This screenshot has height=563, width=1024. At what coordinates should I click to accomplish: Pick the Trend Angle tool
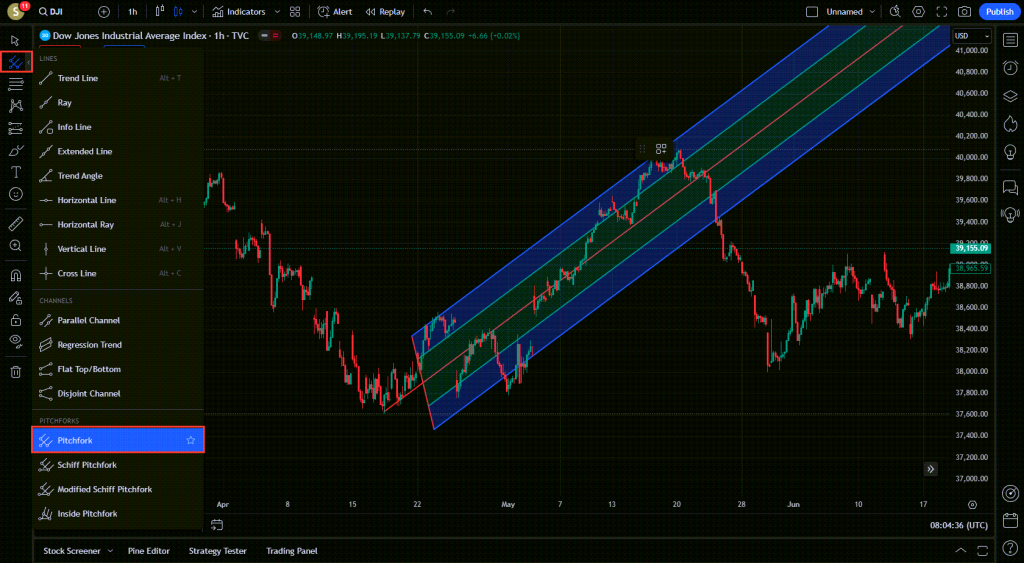point(118,176)
